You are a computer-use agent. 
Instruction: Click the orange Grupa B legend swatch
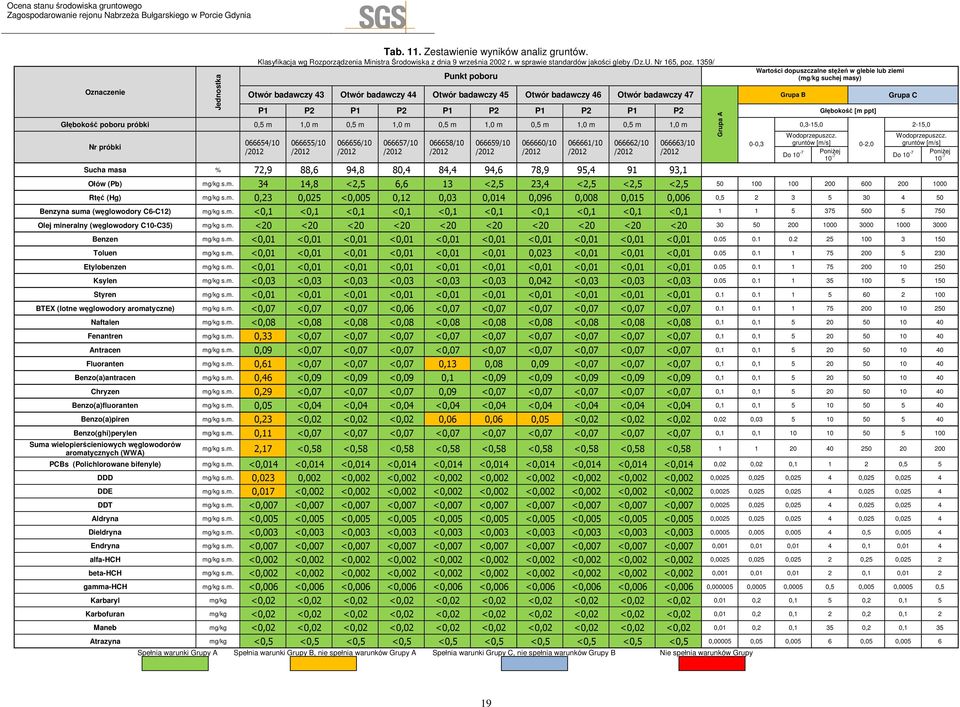pyautogui.click(x=323, y=664)
